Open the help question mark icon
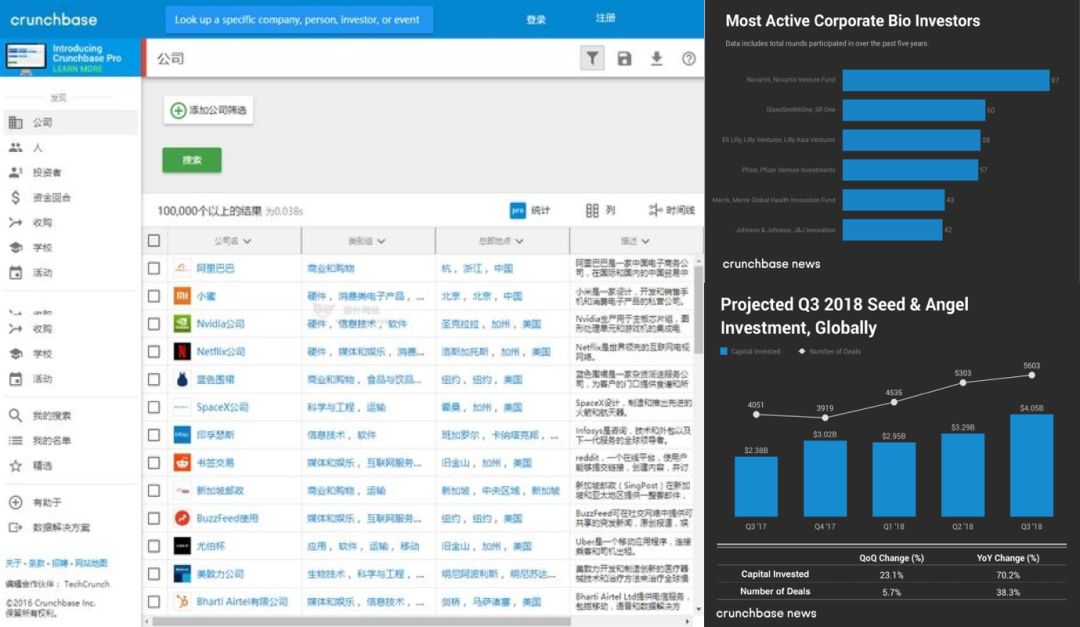Screen dimensions: 1080x627 pyautogui.click(x=689, y=59)
